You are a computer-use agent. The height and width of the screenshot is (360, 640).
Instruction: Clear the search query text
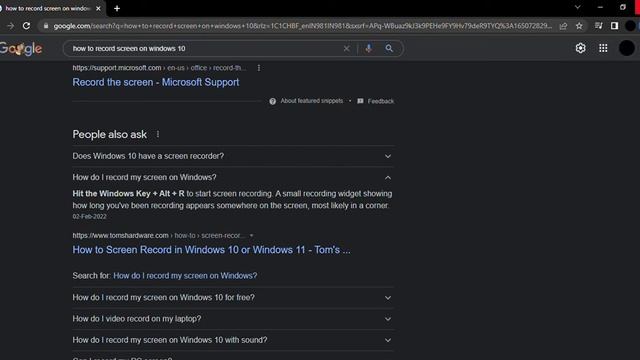click(x=347, y=49)
